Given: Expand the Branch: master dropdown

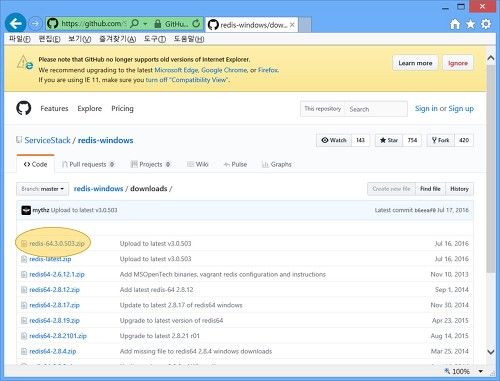Looking at the screenshot, I should pyautogui.click(x=42, y=189).
